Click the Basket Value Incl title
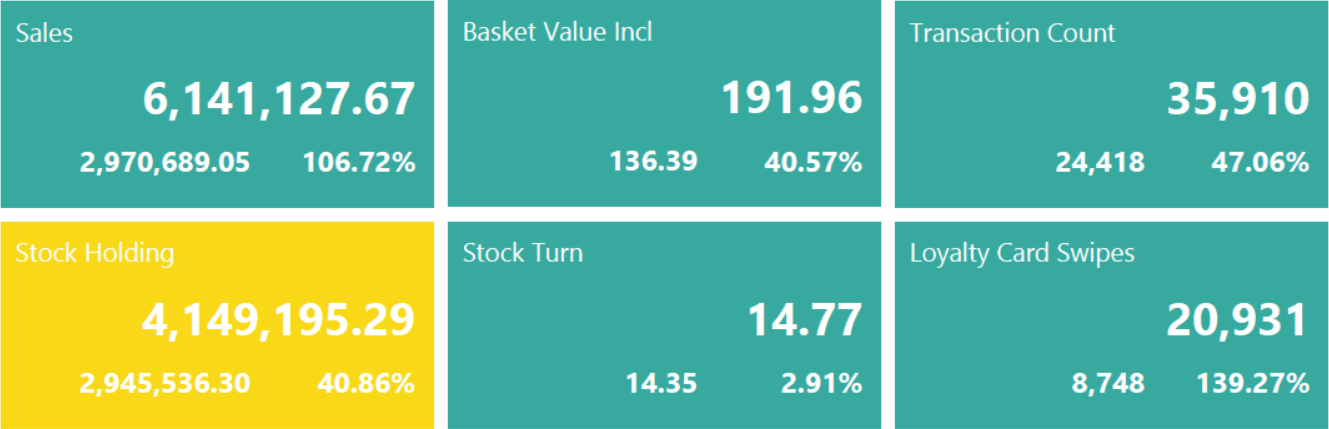 click(x=557, y=32)
